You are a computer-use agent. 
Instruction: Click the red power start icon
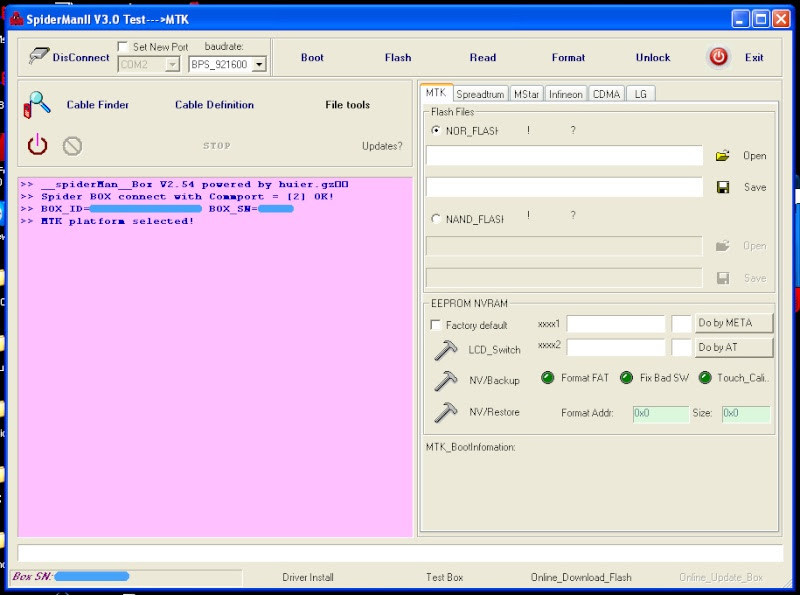[37, 145]
